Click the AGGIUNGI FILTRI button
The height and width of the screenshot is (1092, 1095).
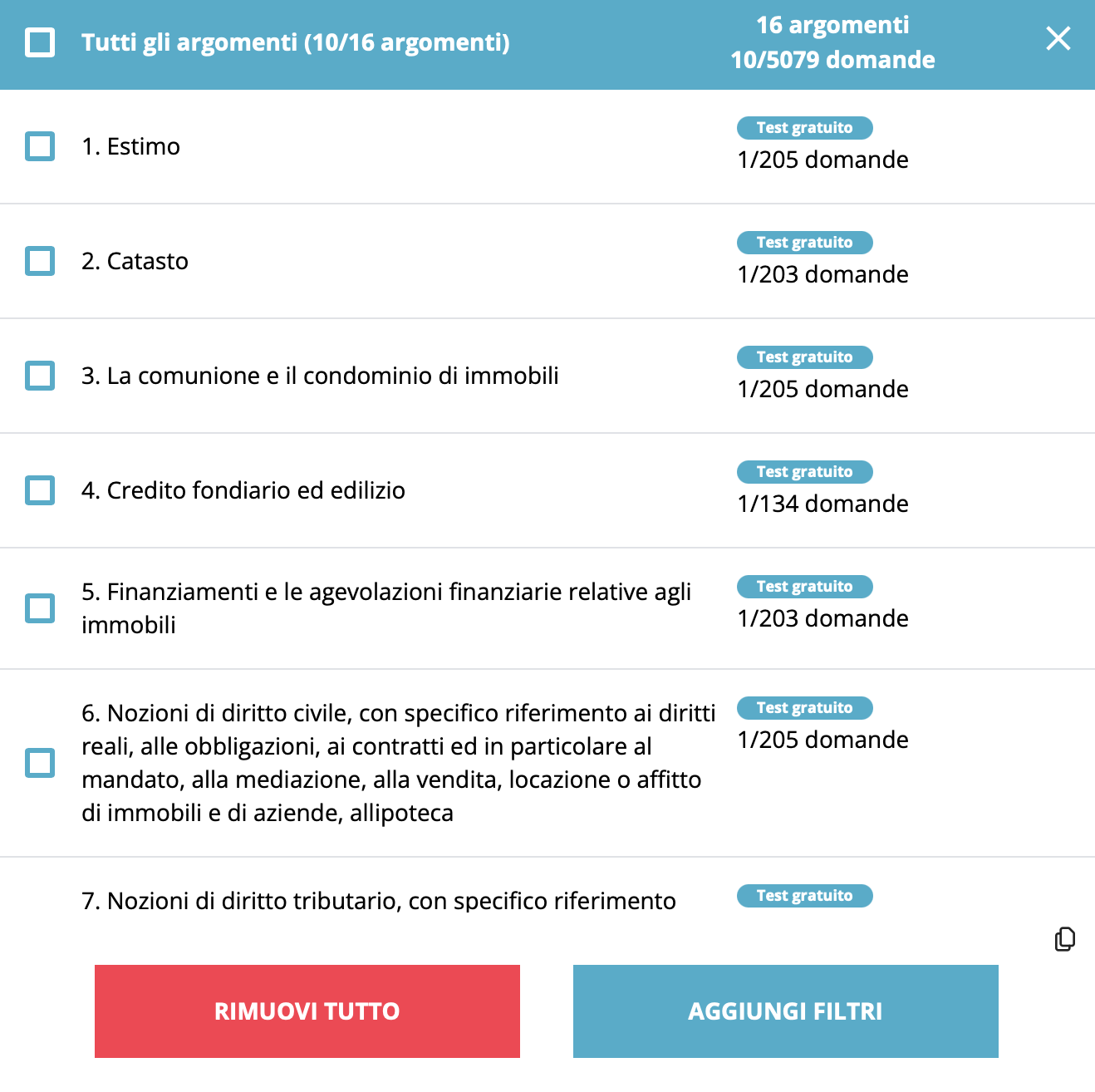click(x=785, y=1011)
